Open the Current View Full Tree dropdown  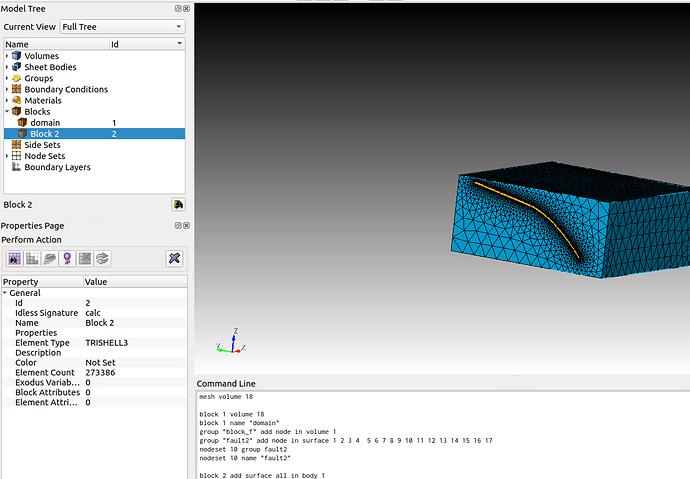(x=122, y=26)
